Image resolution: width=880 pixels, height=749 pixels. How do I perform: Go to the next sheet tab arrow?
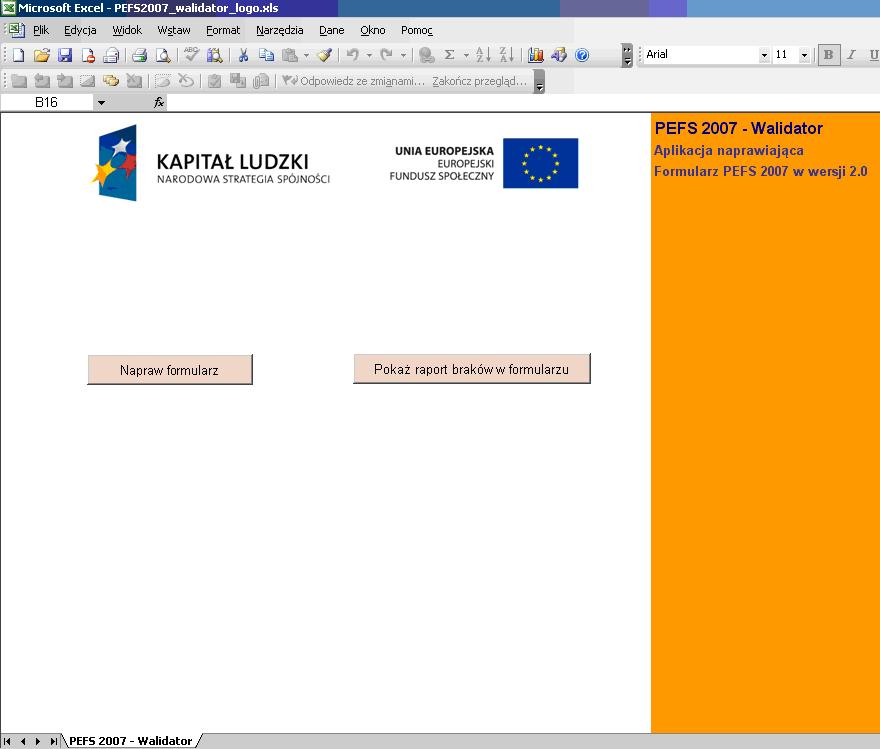coord(38,741)
